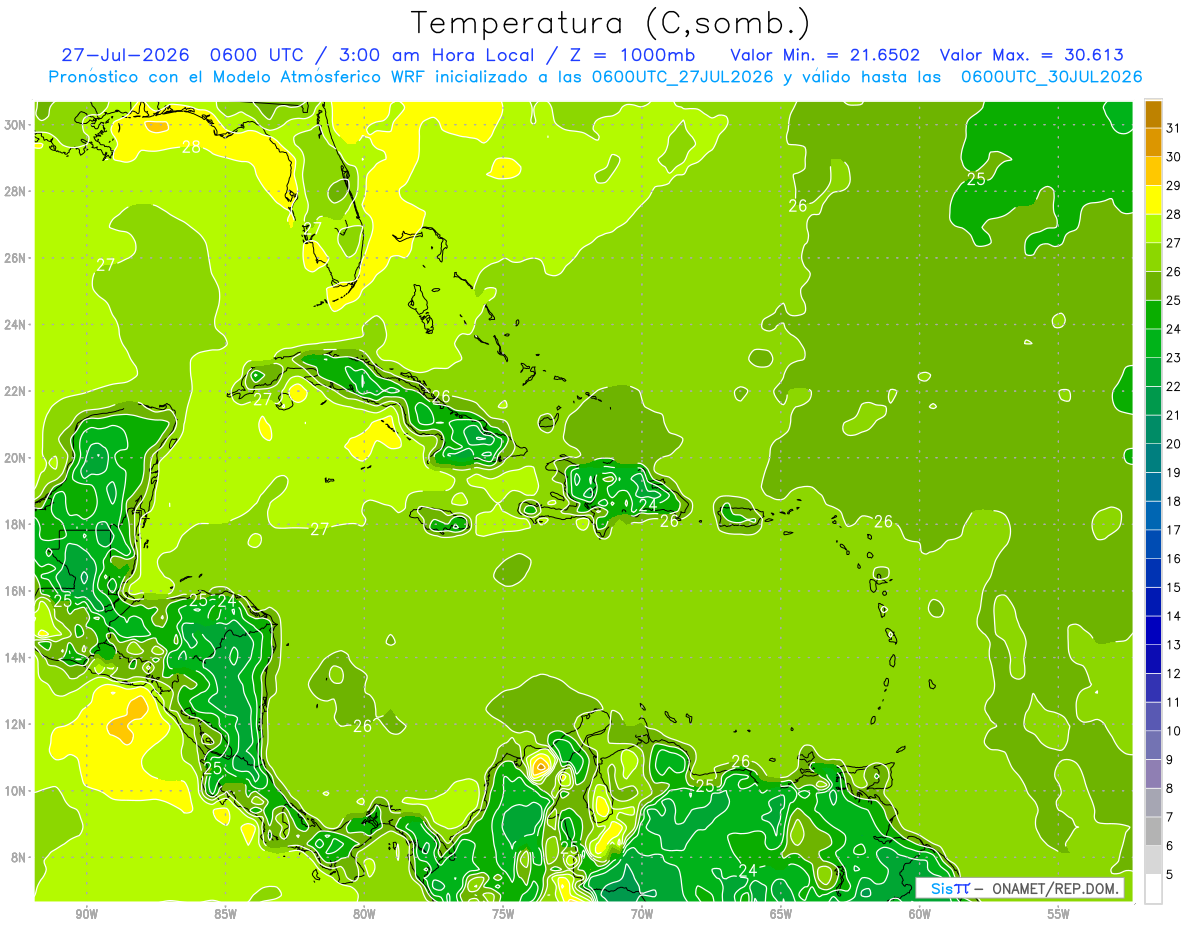Click the '85W' longitude axis label
The image size is (1200, 927).
pos(225,914)
